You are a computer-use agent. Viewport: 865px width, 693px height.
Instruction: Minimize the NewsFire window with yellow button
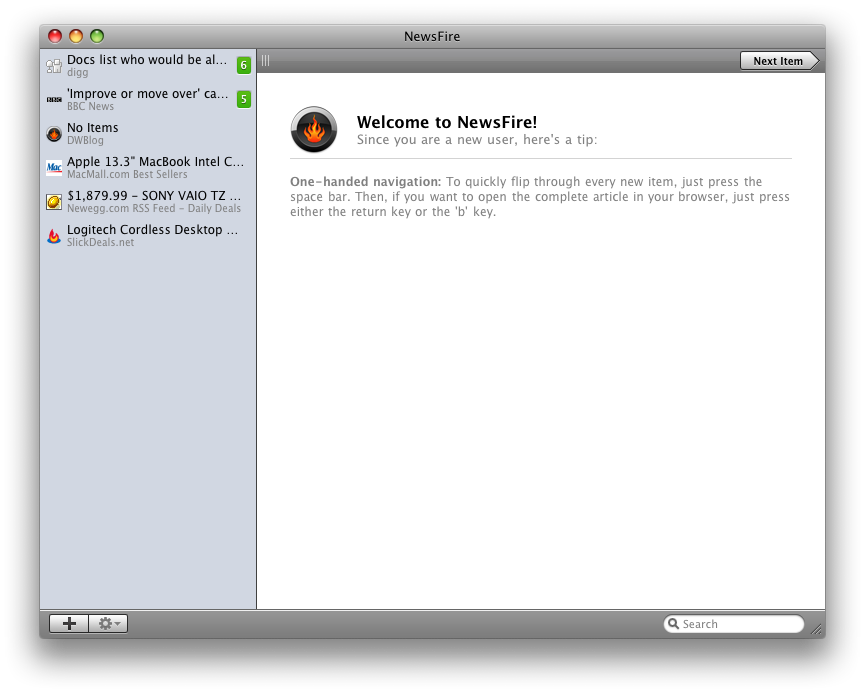coord(76,37)
